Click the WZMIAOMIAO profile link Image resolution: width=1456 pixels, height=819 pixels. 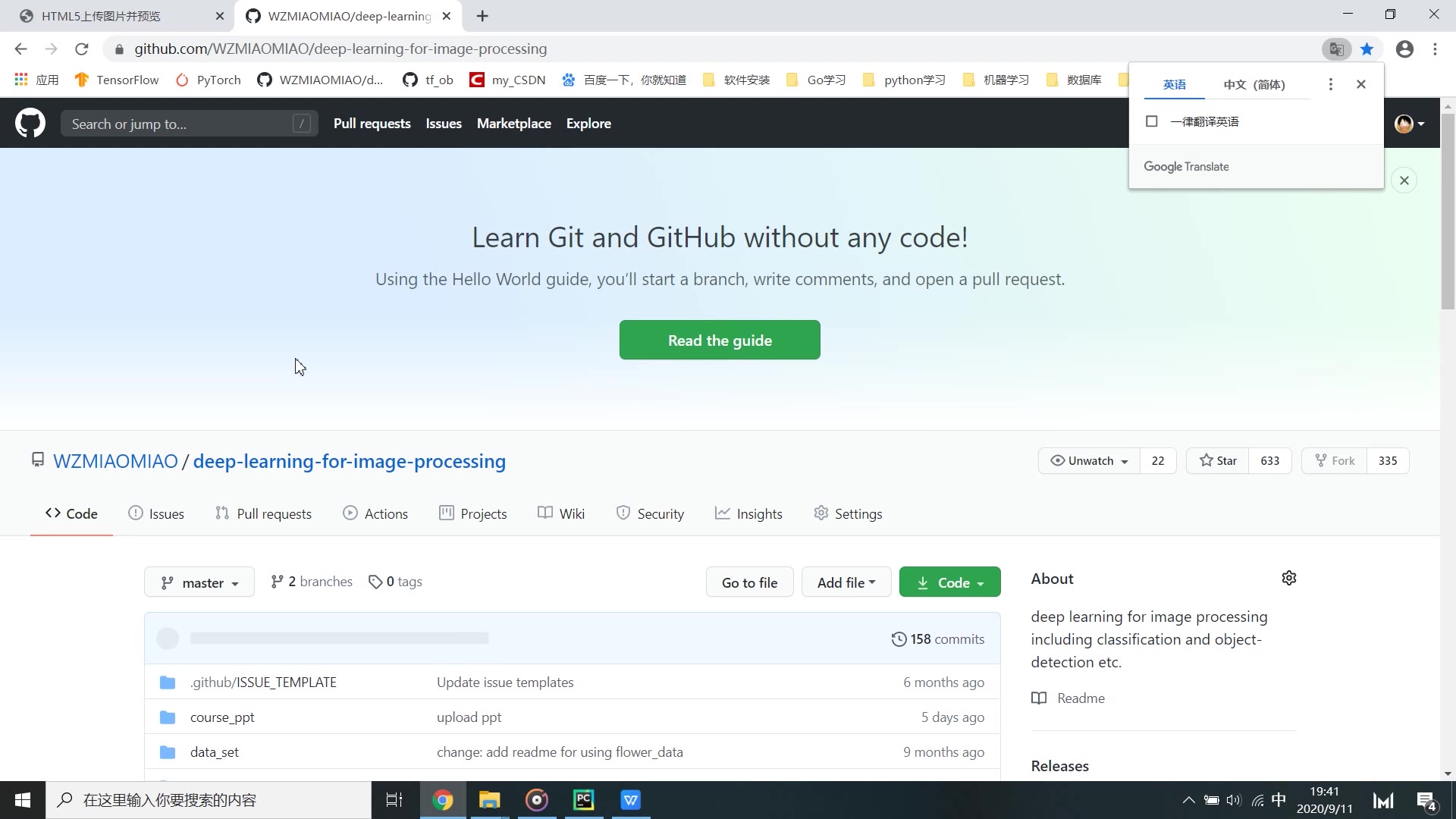[x=115, y=461]
